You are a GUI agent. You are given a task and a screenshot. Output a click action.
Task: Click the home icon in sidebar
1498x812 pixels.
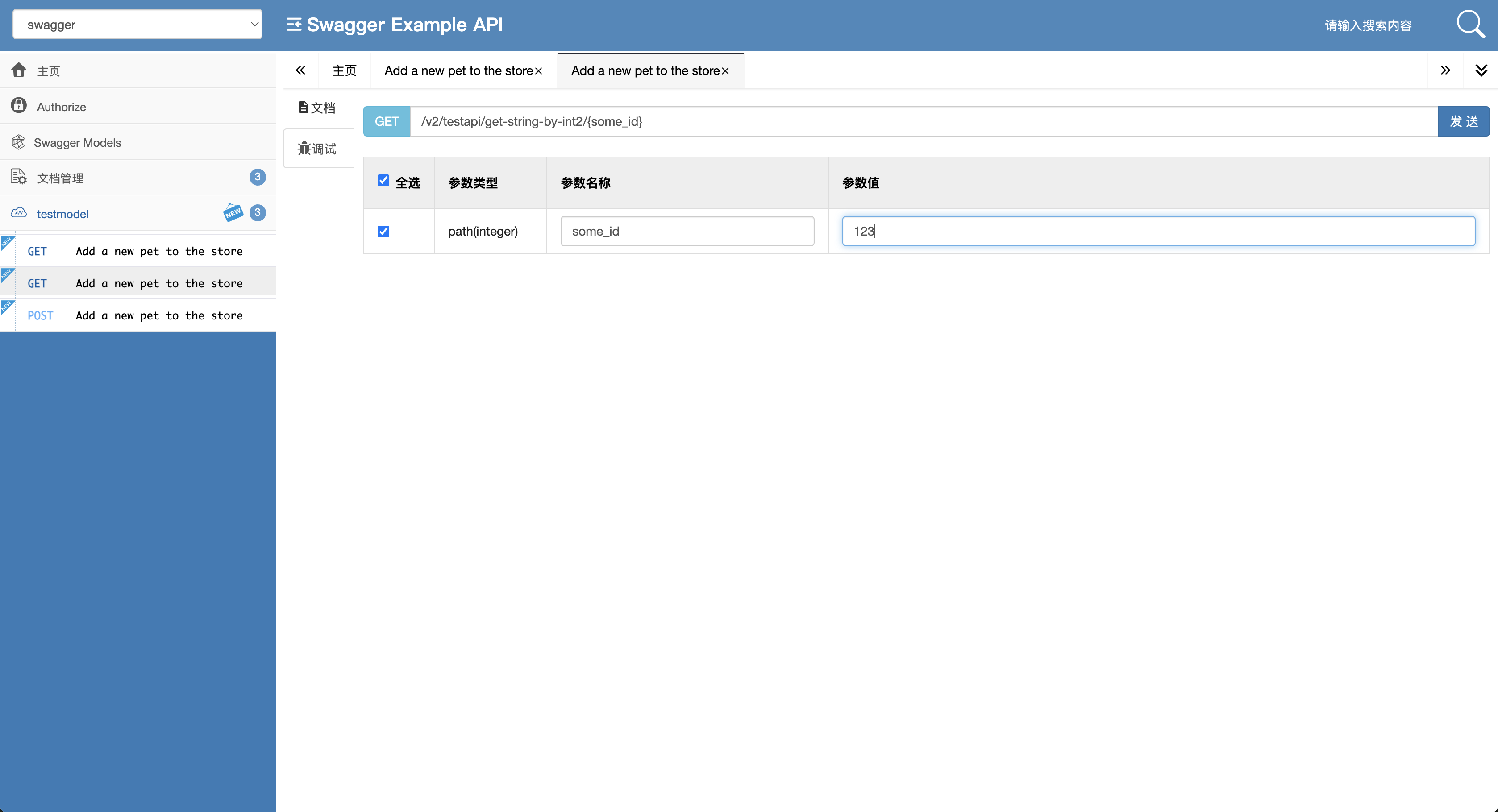point(19,70)
